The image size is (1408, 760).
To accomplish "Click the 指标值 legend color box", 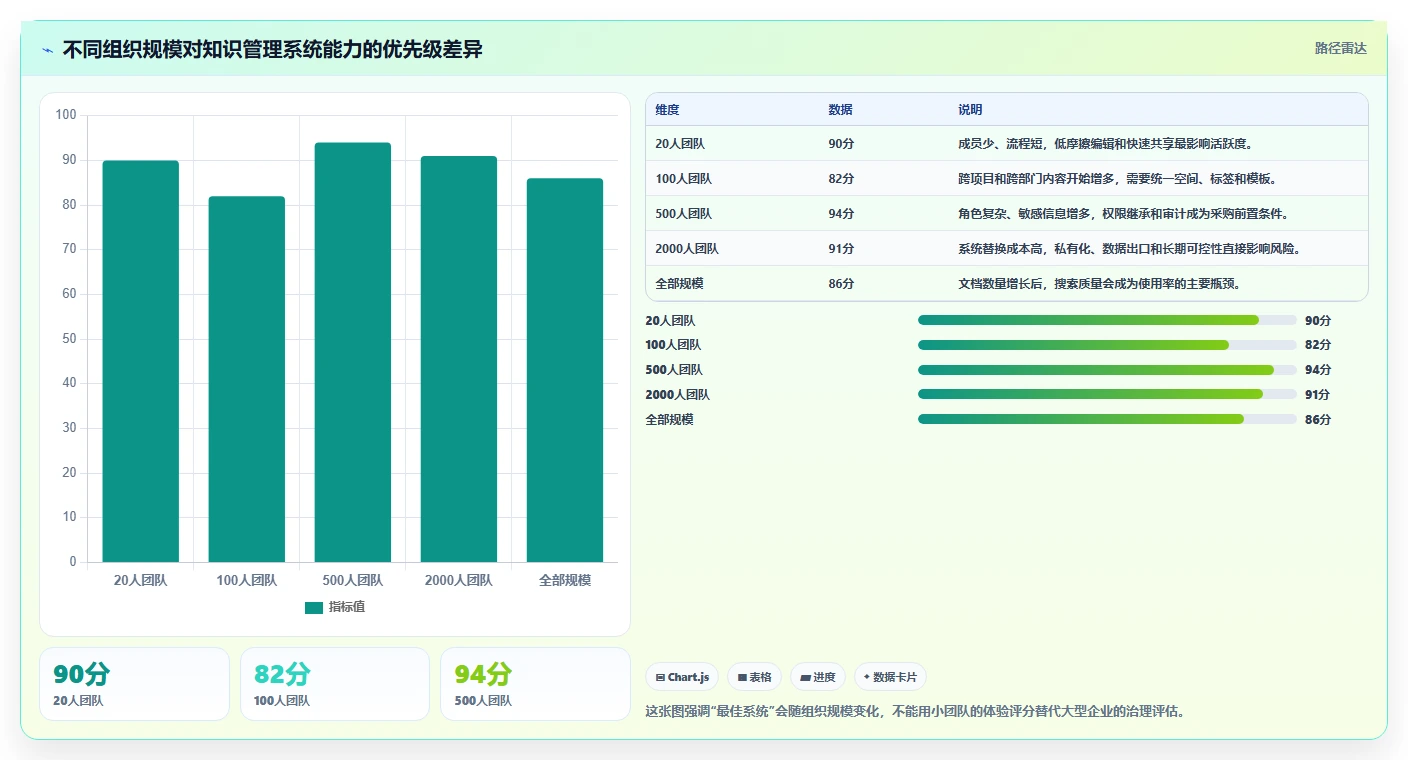I will pyautogui.click(x=314, y=608).
